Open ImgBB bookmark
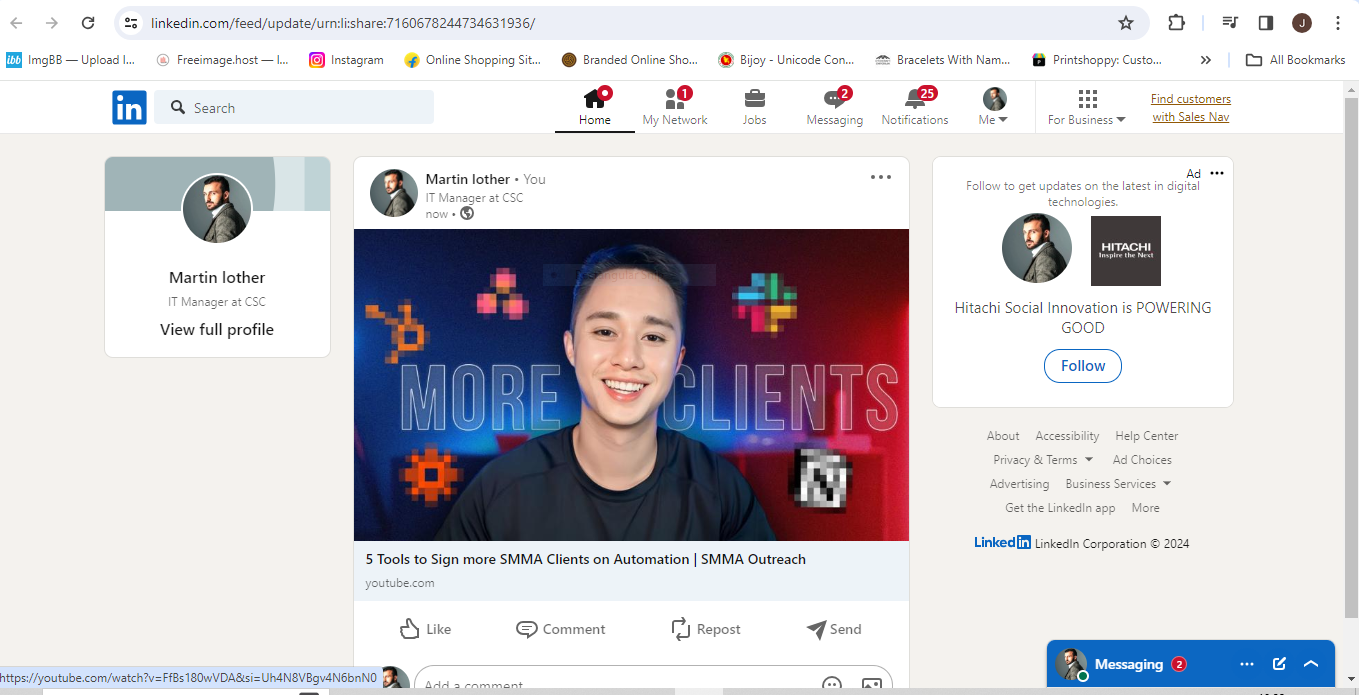Image resolution: width=1359 pixels, height=695 pixels. 71,60
